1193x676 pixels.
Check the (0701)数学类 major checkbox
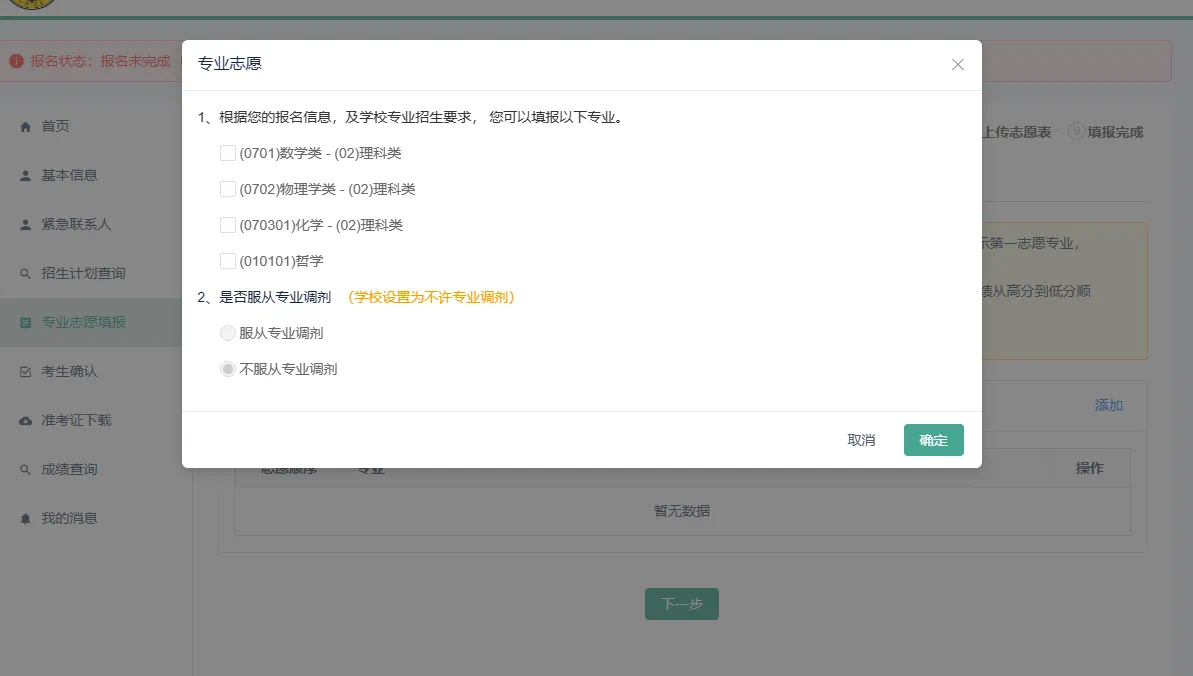click(227, 153)
